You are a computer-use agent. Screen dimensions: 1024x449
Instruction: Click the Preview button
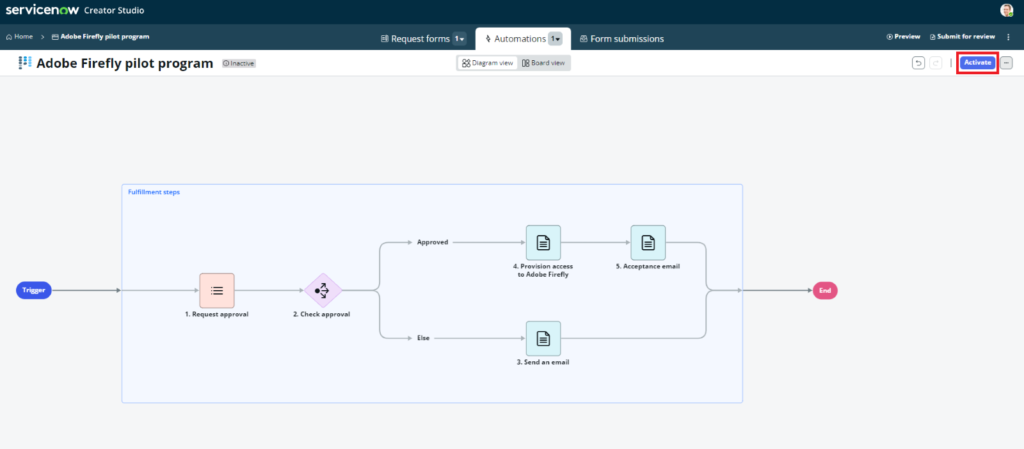(903, 37)
